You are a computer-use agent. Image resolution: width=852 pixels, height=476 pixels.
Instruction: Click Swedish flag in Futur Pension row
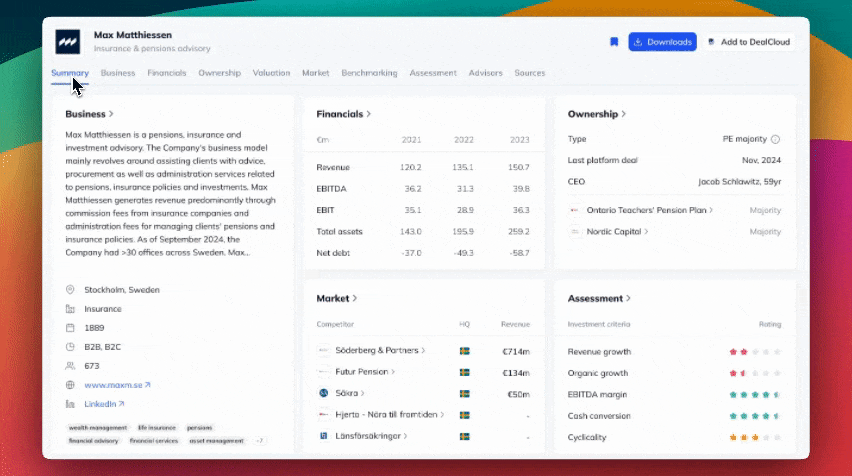[465, 372]
